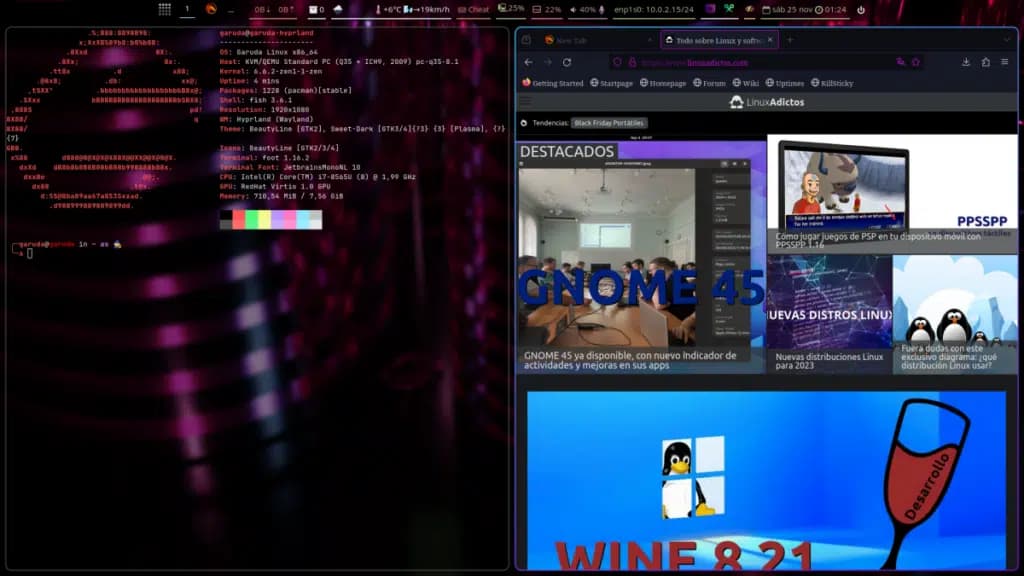Screen dimensions: 1024x576
Task: Click the power icon in the top bar
Action: click(x=861, y=10)
